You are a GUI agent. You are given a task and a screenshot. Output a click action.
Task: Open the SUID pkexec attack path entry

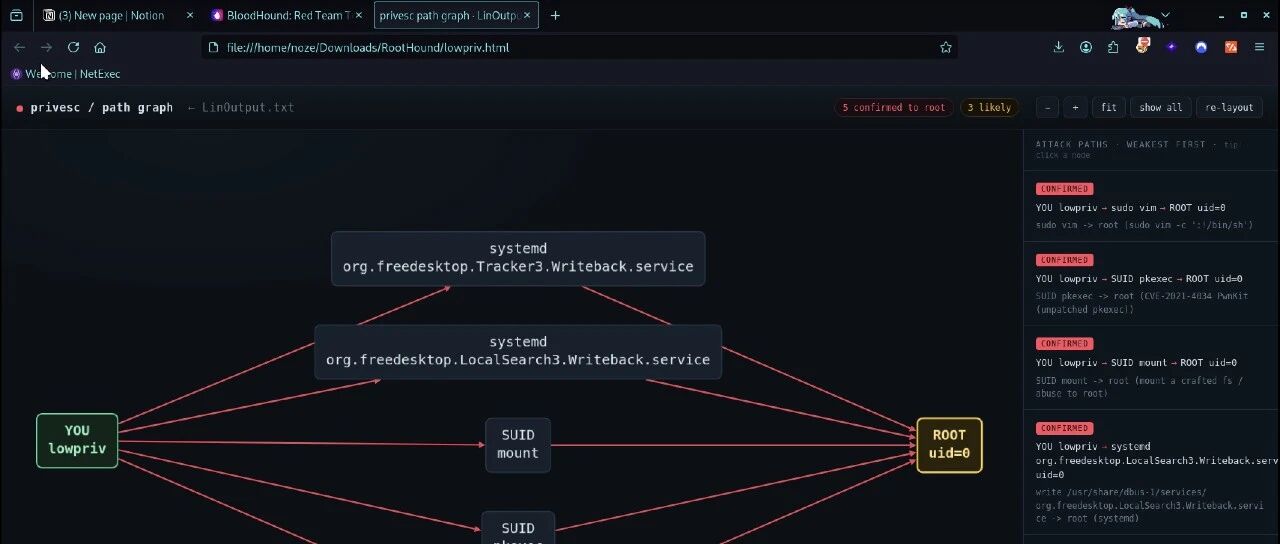[x=1151, y=283]
